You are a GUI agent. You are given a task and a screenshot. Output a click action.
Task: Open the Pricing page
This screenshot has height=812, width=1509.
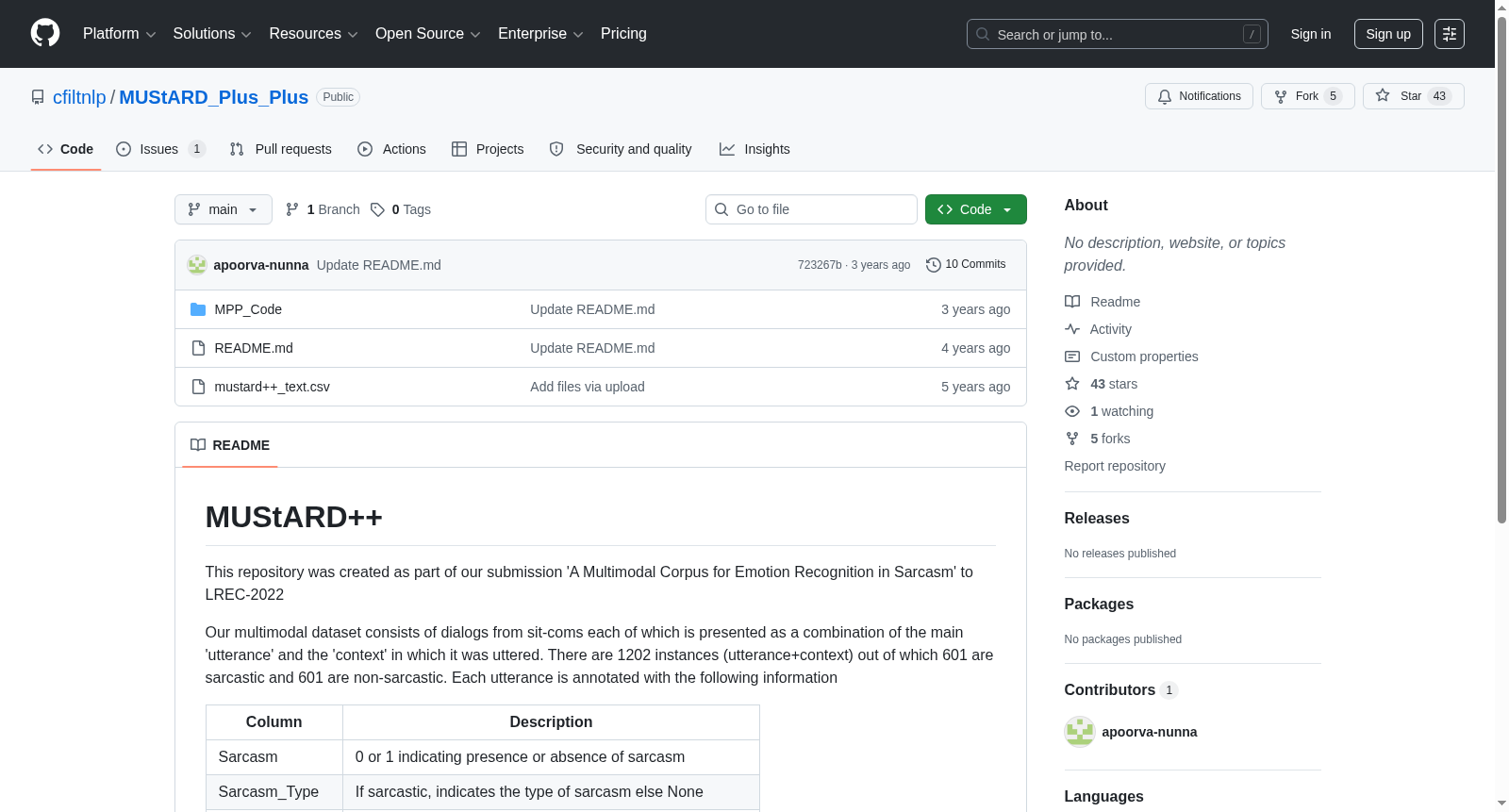[x=623, y=34]
